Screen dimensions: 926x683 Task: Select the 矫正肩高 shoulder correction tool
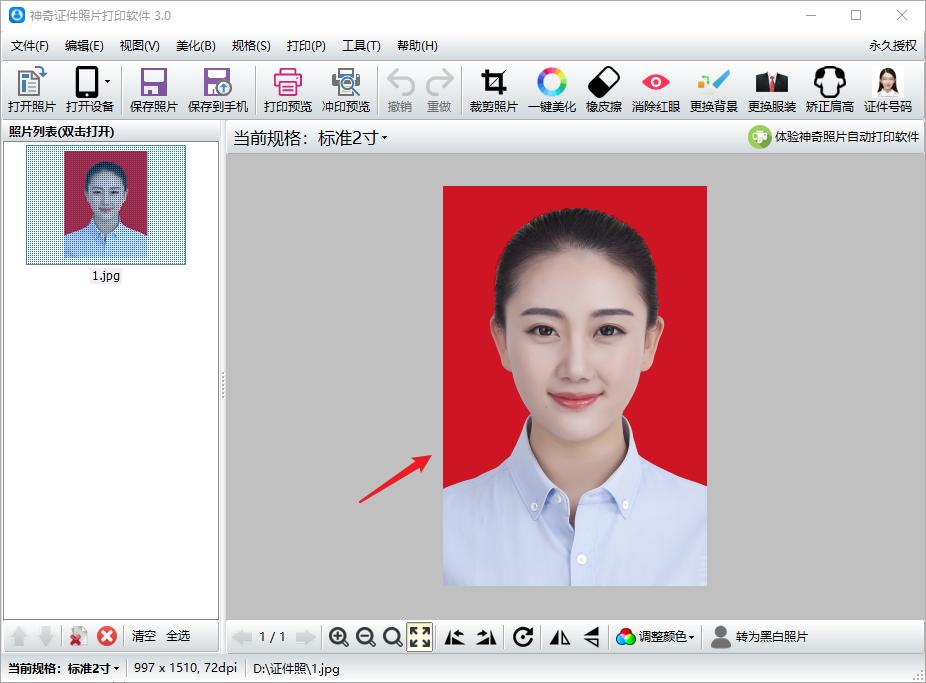click(x=829, y=88)
